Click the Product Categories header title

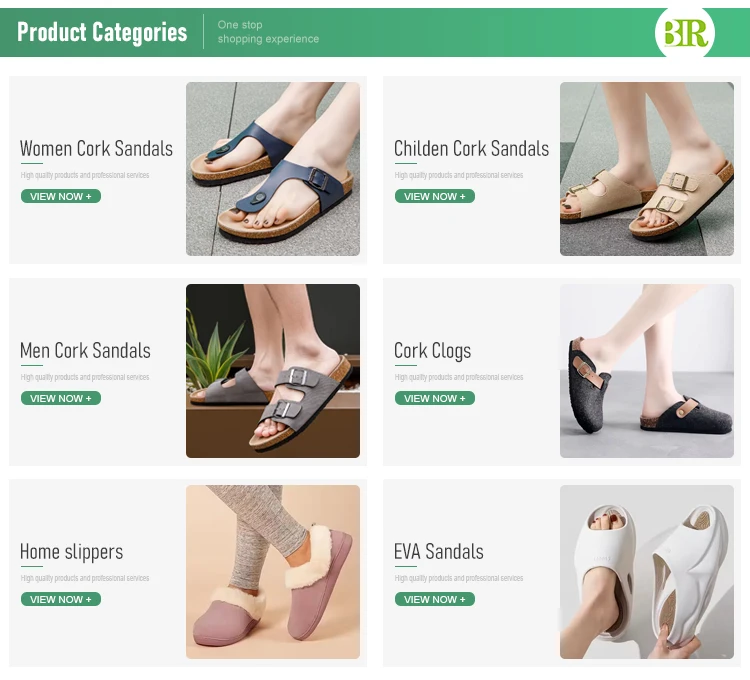(102, 32)
